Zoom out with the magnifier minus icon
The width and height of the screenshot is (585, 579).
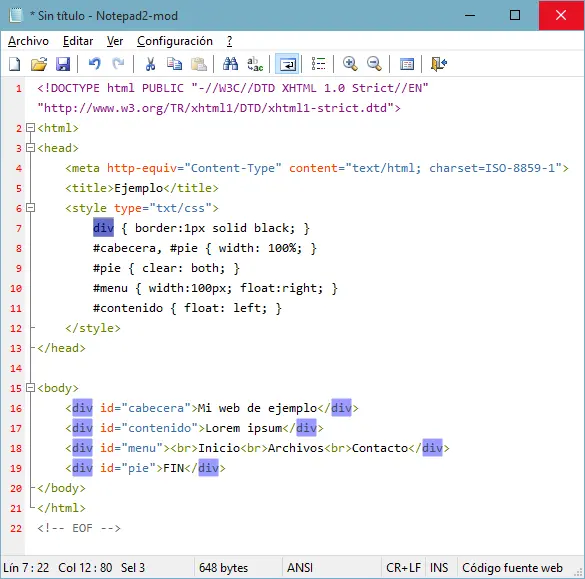[x=374, y=64]
